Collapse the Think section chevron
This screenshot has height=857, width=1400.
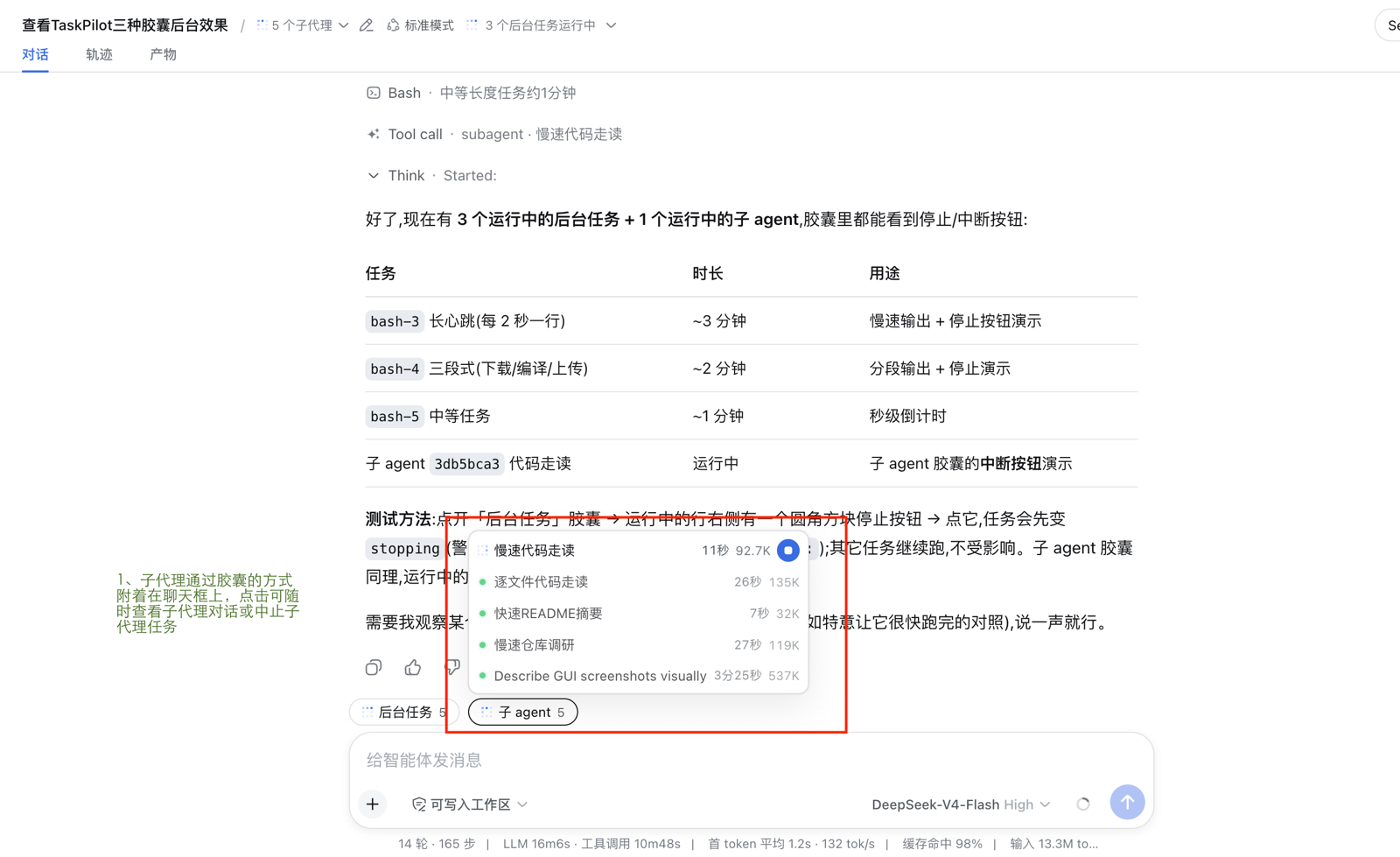[374, 175]
